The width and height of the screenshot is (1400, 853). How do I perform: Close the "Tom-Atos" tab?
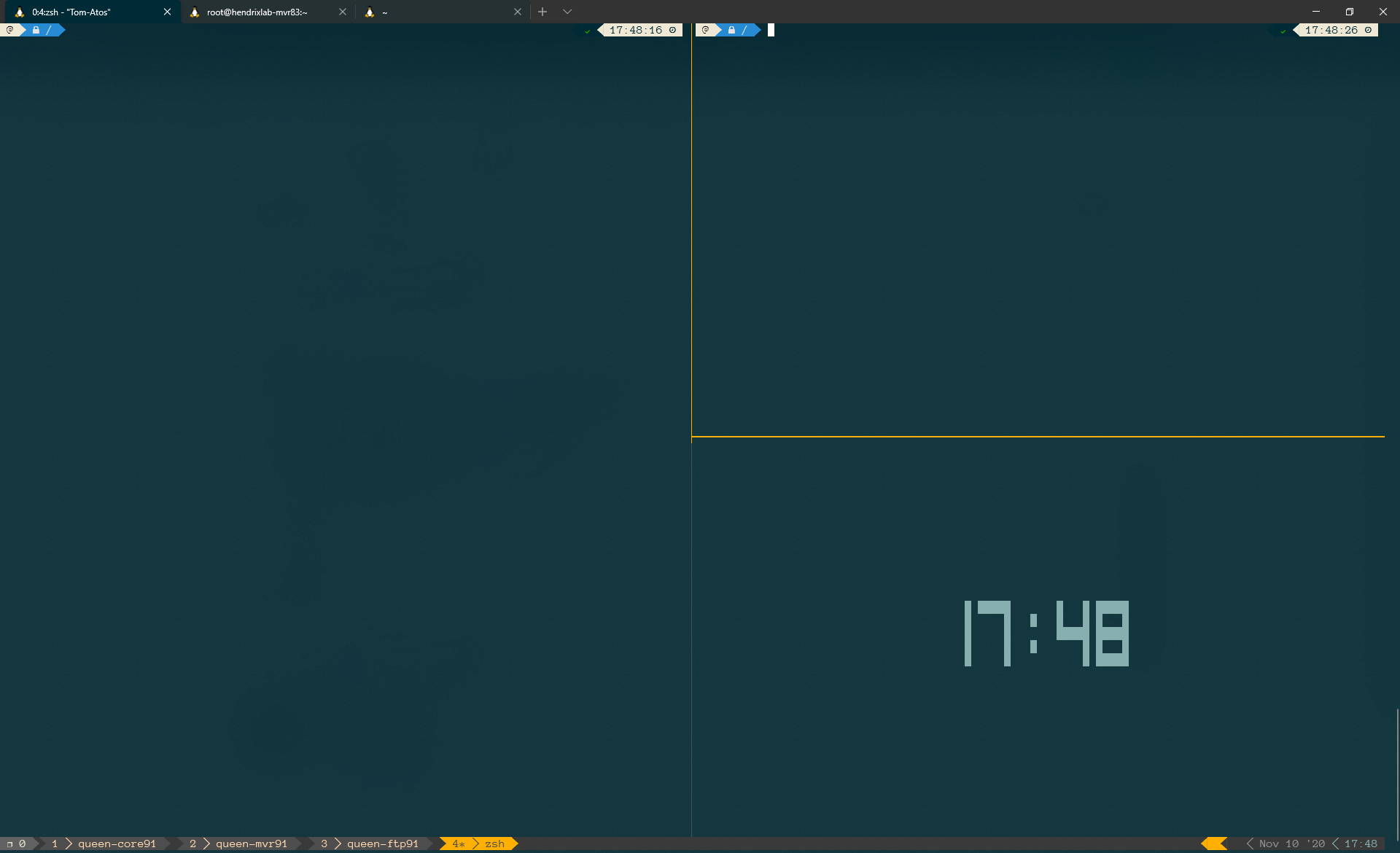pos(167,12)
